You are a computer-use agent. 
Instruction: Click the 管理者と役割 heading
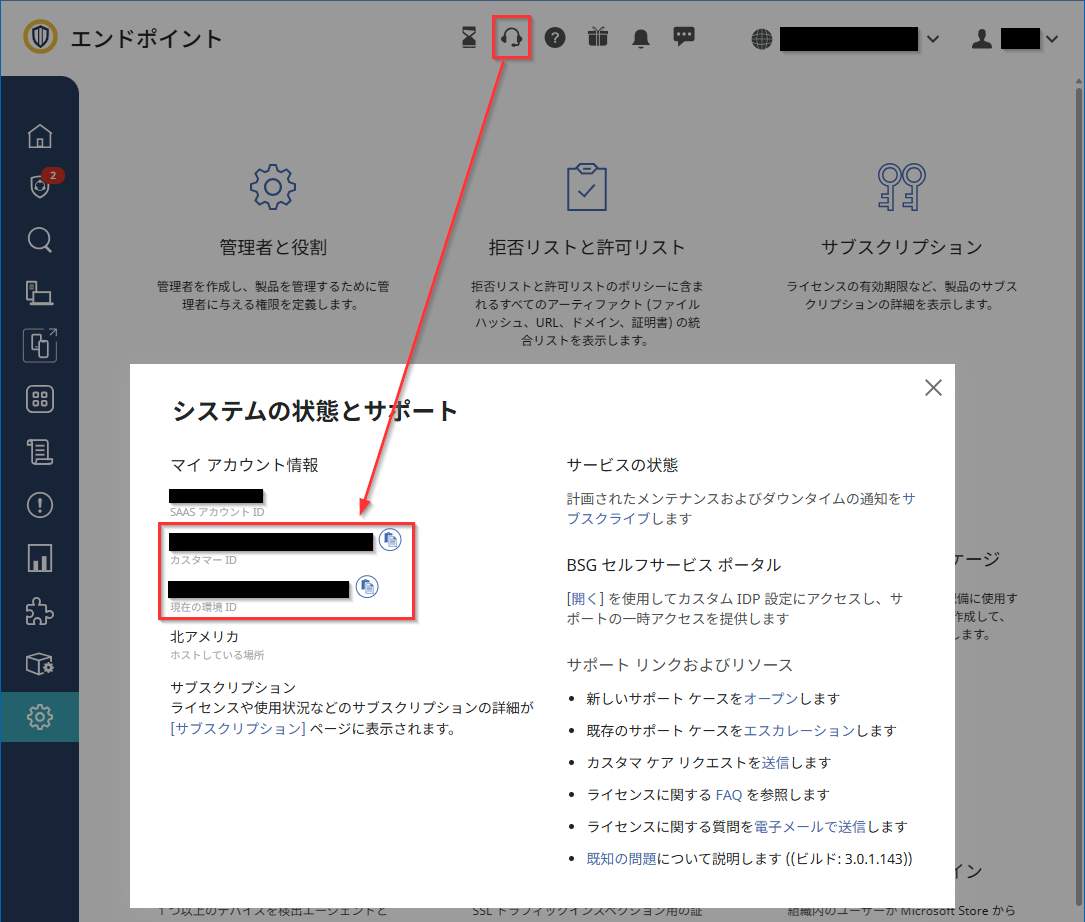[273, 247]
